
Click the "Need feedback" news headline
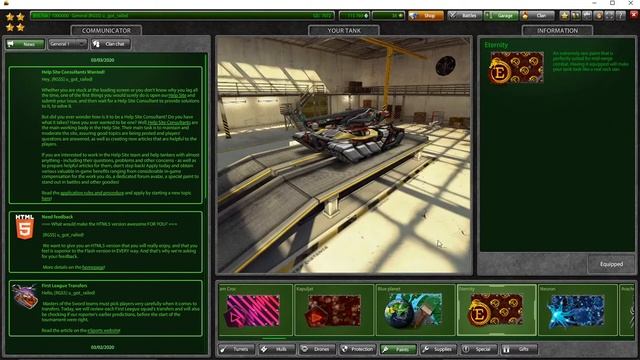click(57, 217)
